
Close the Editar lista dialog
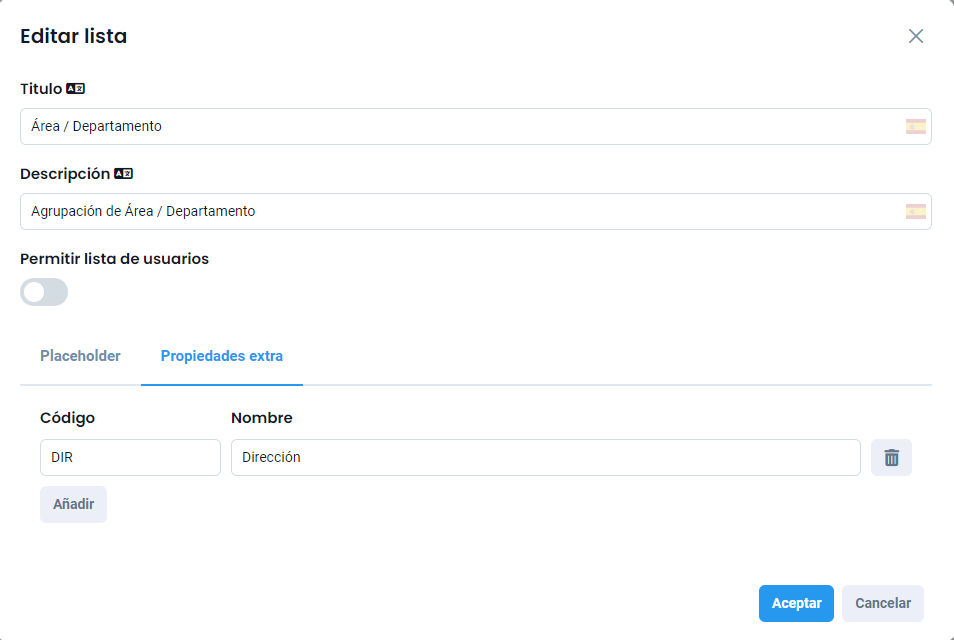pos(915,37)
